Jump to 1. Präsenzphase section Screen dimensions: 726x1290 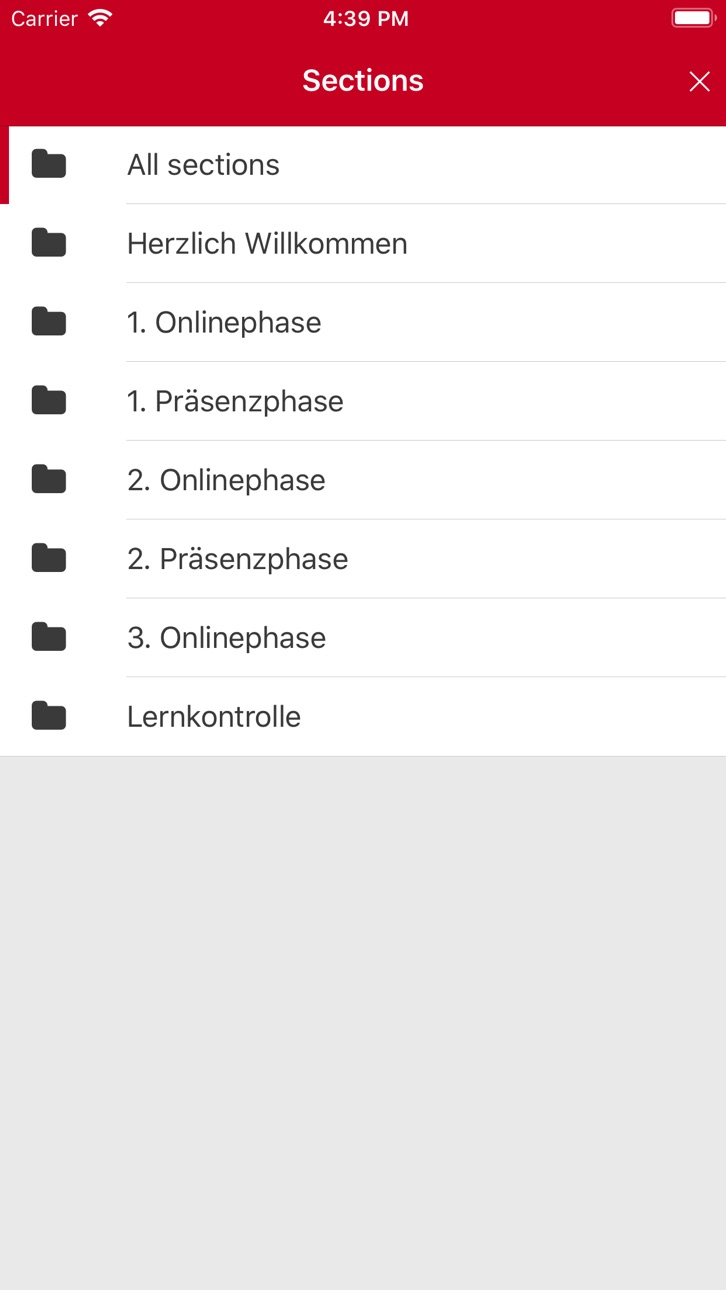(x=235, y=402)
